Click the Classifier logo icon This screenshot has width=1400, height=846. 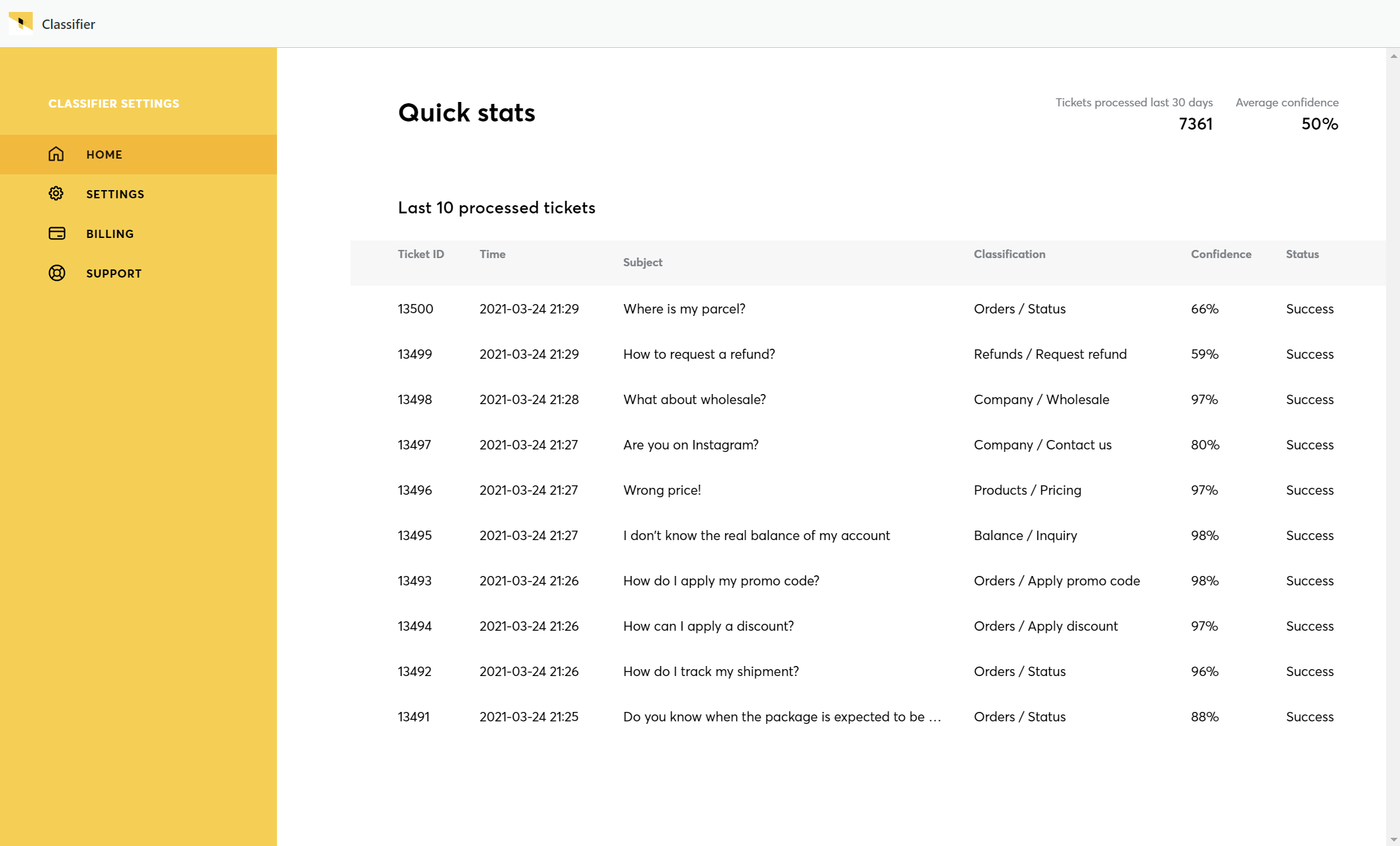coord(21,22)
